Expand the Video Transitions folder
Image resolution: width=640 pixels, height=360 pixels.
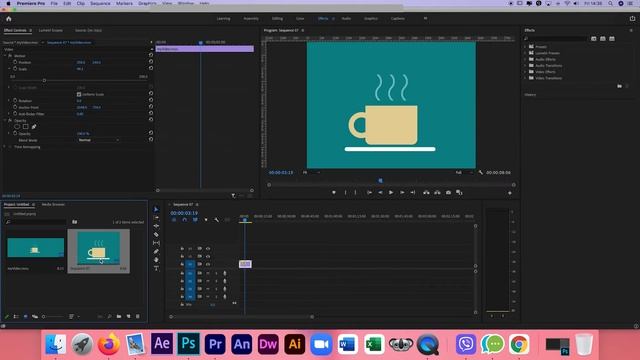point(525,78)
